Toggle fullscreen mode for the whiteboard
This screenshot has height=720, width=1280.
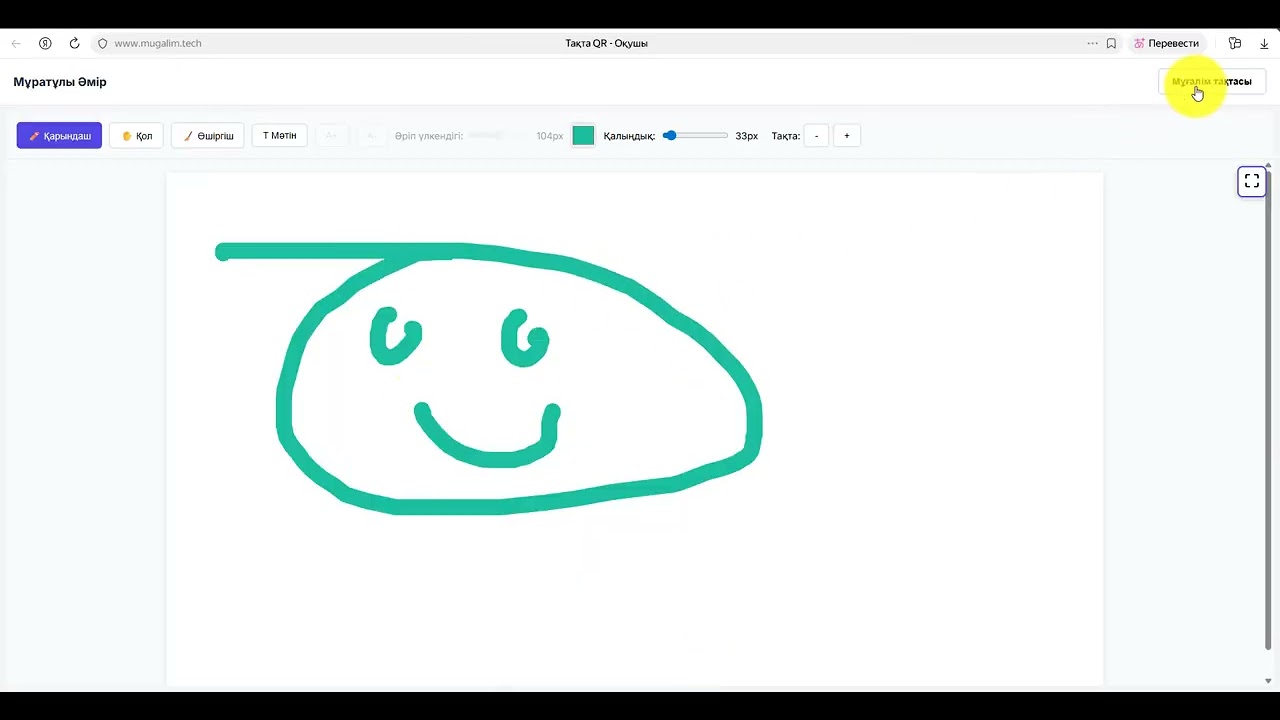tap(1251, 181)
